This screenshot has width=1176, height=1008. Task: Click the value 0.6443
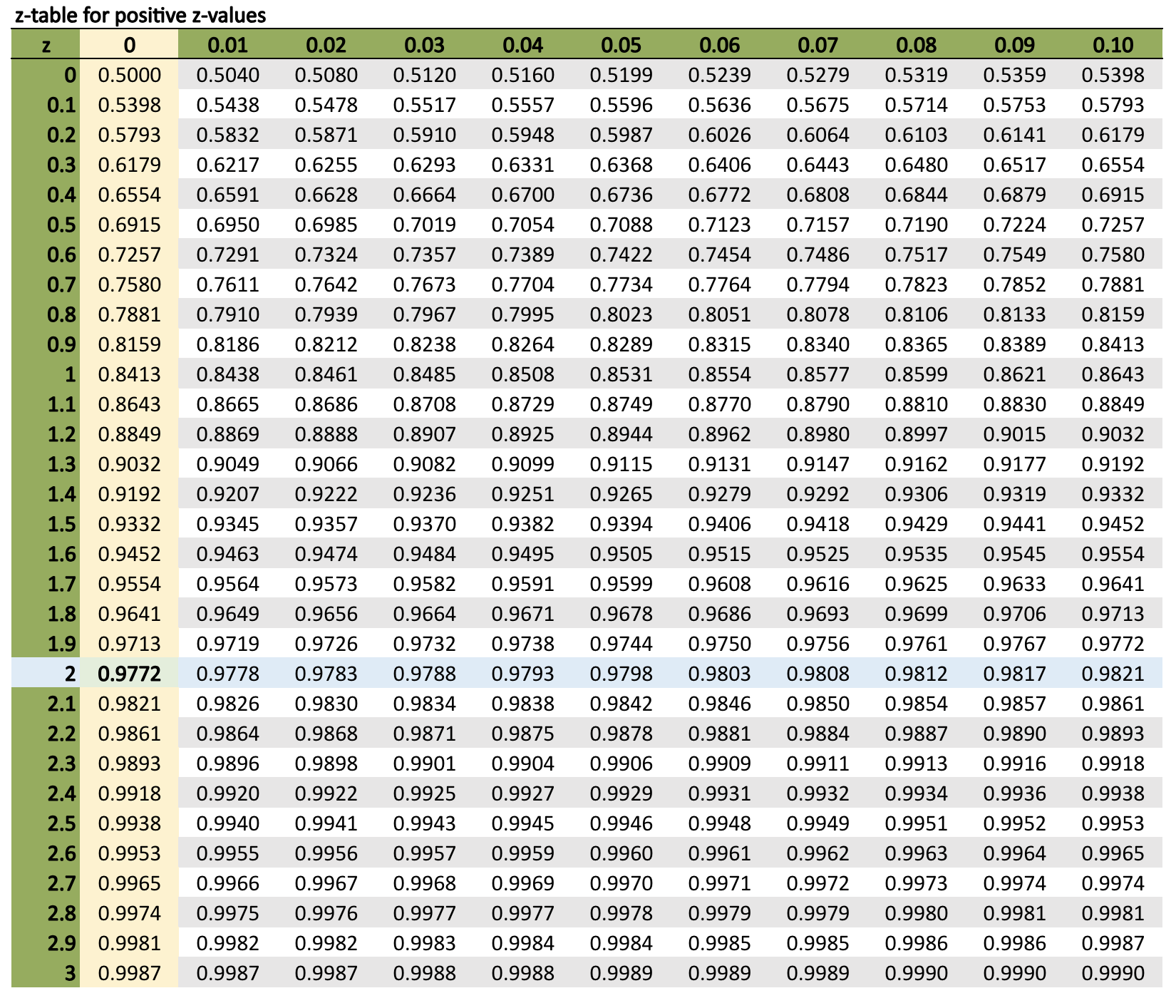817,165
